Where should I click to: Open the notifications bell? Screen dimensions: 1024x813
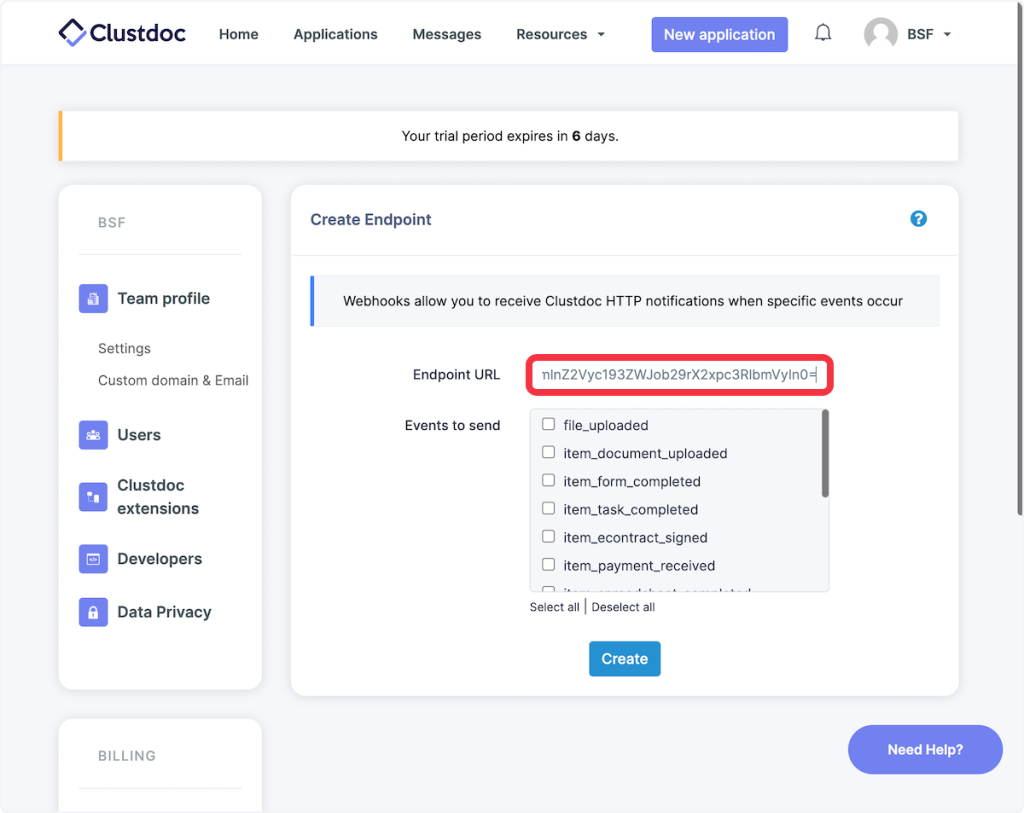click(823, 34)
